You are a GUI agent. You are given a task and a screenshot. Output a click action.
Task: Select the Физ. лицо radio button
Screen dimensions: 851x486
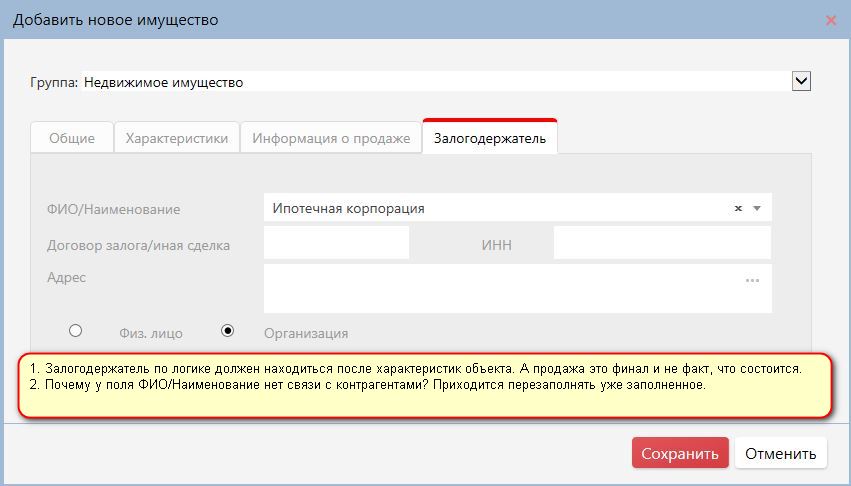(x=75, y=330)
